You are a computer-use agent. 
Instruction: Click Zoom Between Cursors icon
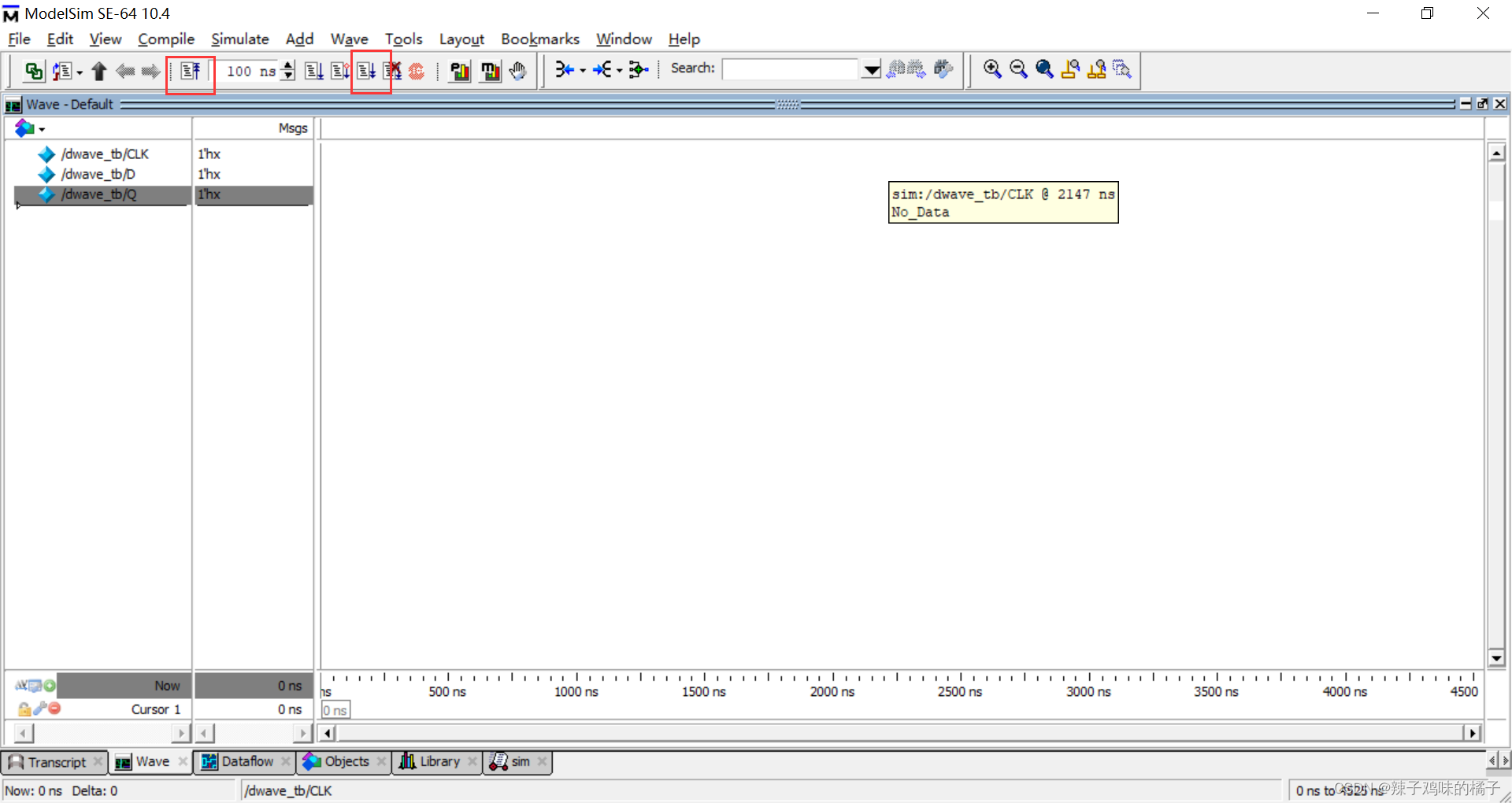pos(1096,69)
